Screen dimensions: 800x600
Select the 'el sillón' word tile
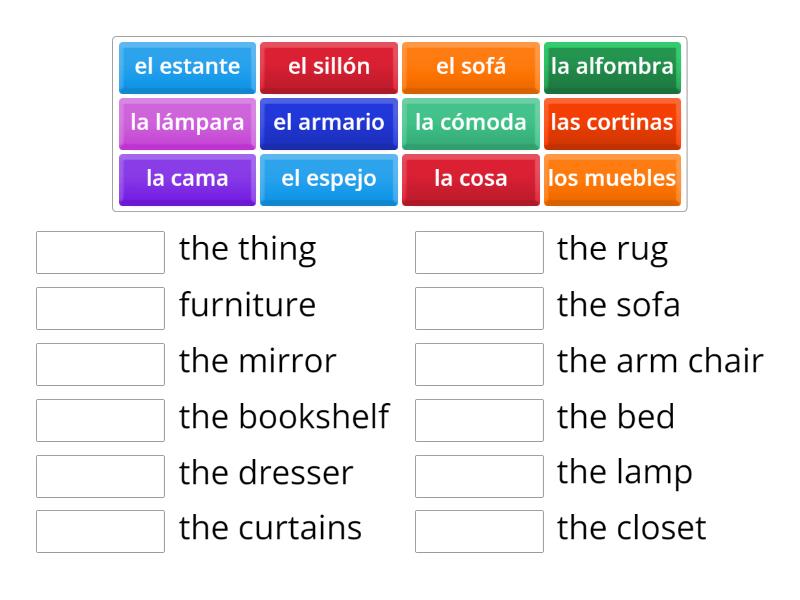[x=328, y=67]
